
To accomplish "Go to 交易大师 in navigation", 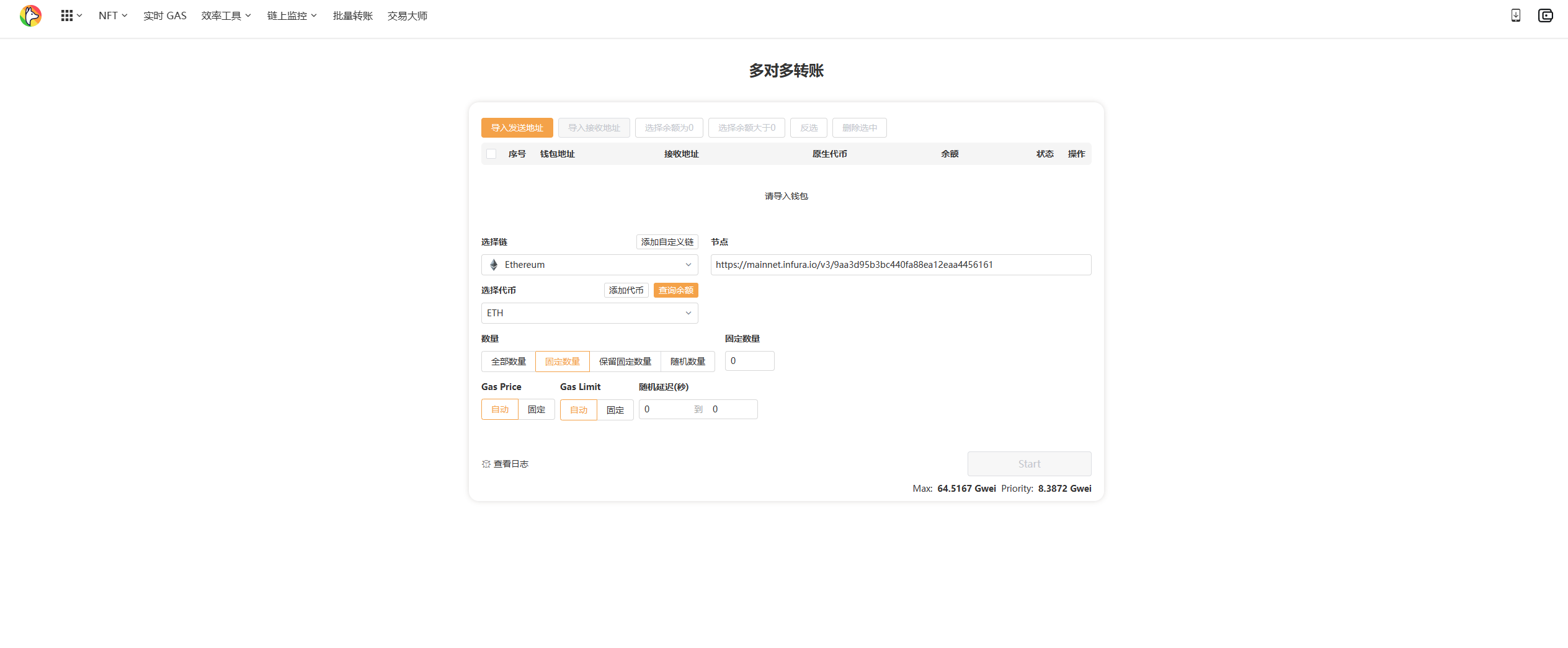I will click(x=407, y=16).
